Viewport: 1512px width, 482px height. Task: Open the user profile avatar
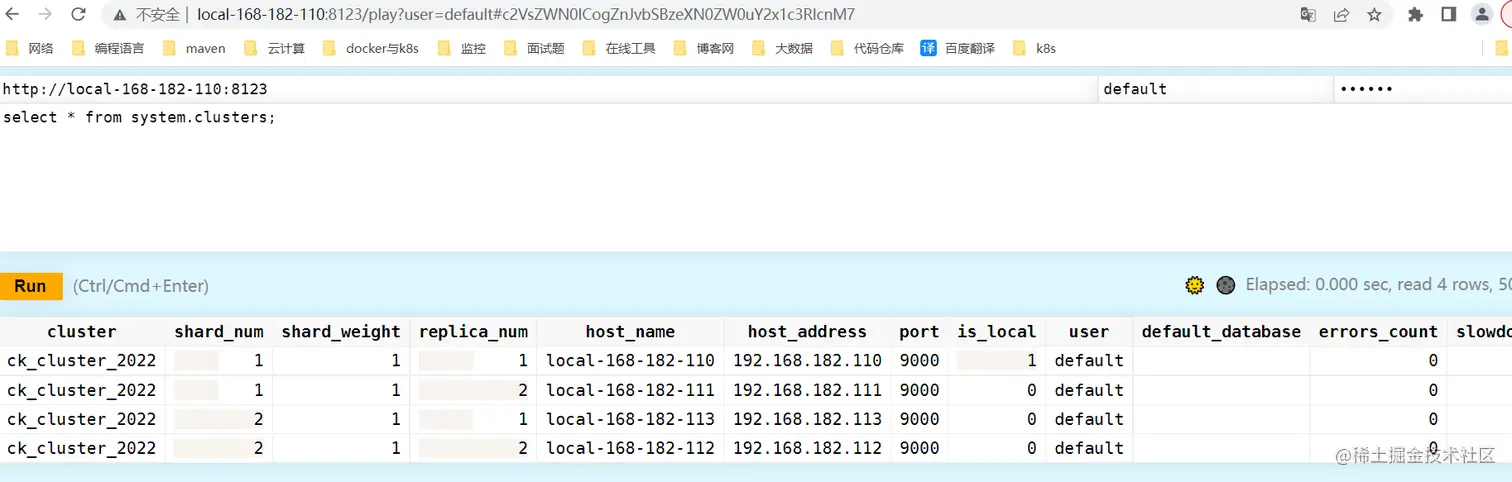coord(1482,15)
